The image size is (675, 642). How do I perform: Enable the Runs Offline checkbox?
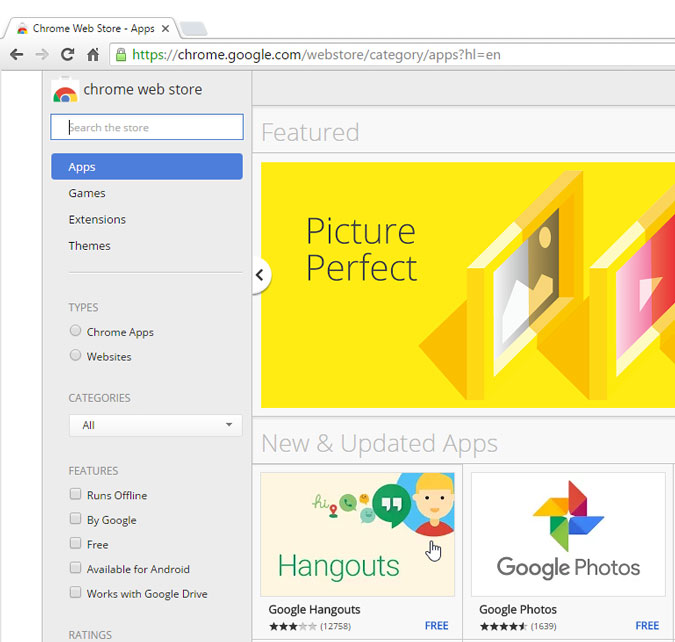pyautogui.click(x=75, y=495)
